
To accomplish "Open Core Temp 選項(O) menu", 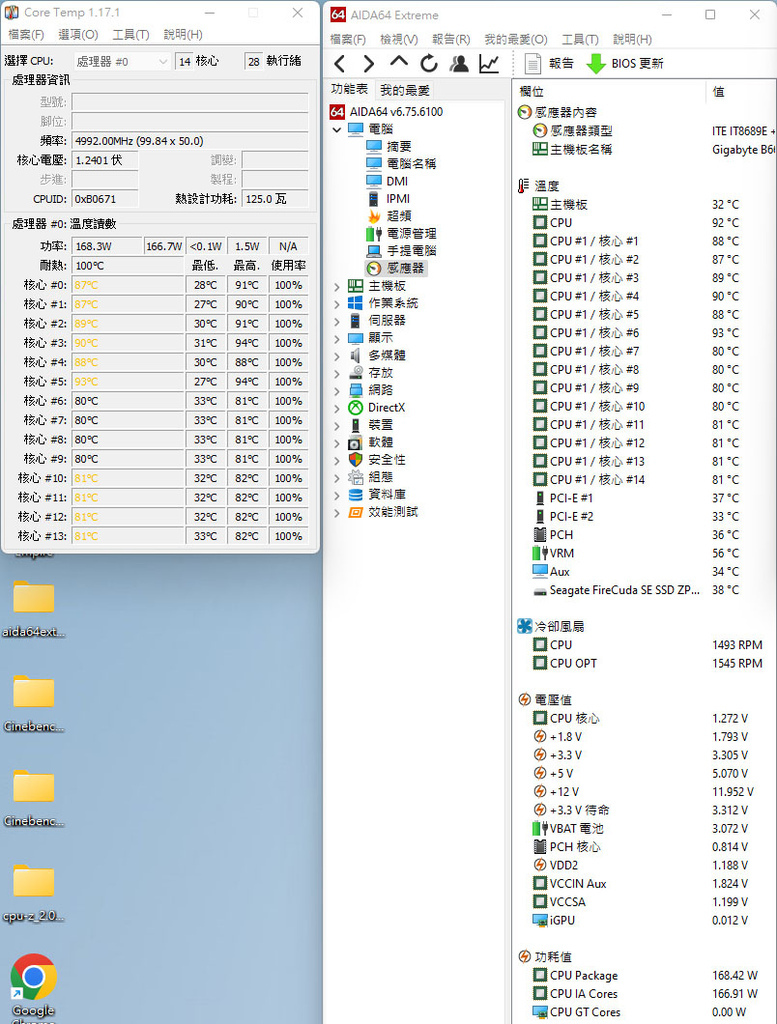I will 78,35.
